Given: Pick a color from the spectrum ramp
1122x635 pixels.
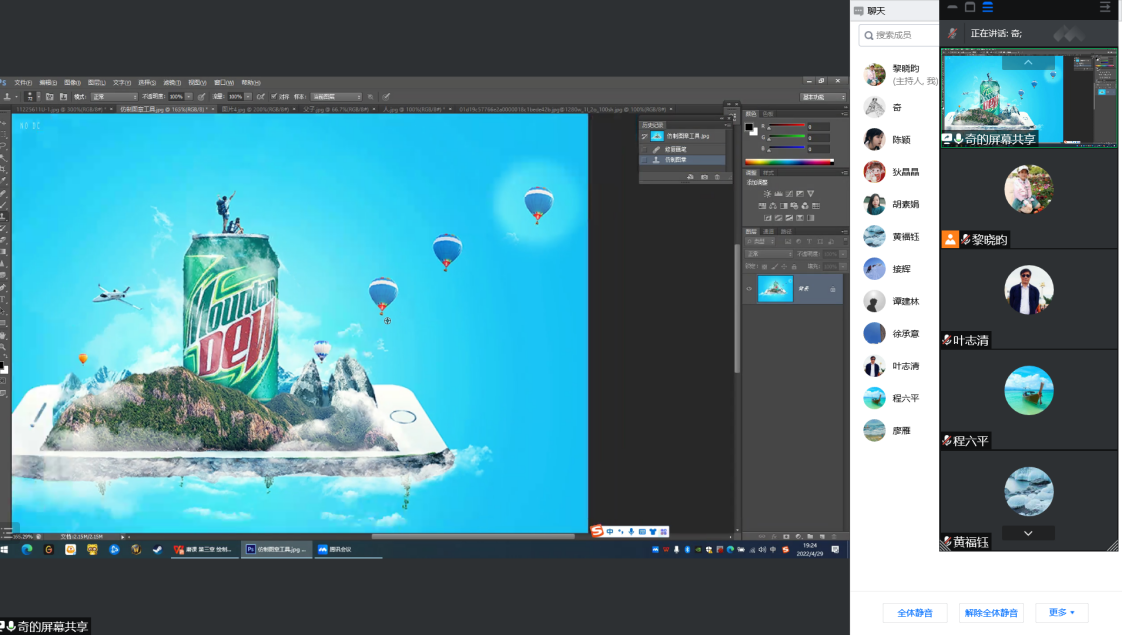Looking at the screenshot, I should [x=789, y=162].
